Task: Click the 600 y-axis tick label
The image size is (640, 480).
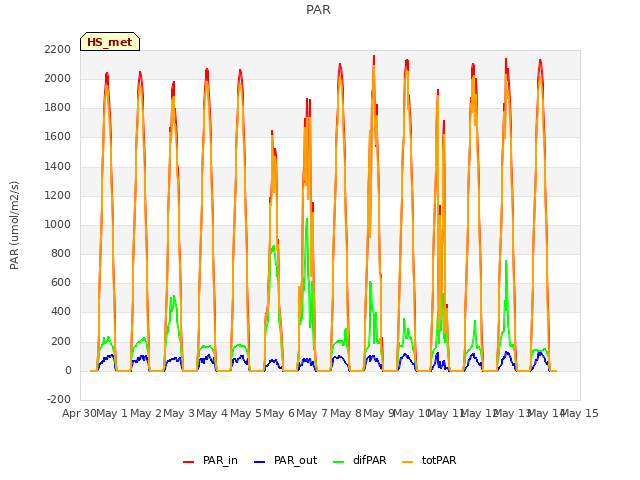Action: [61, 282]
